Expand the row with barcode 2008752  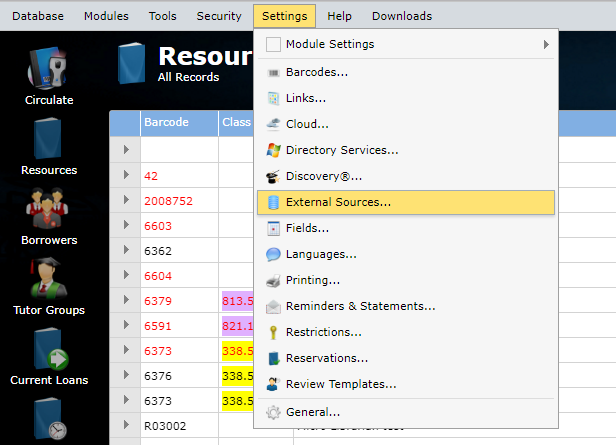[126, 200]
